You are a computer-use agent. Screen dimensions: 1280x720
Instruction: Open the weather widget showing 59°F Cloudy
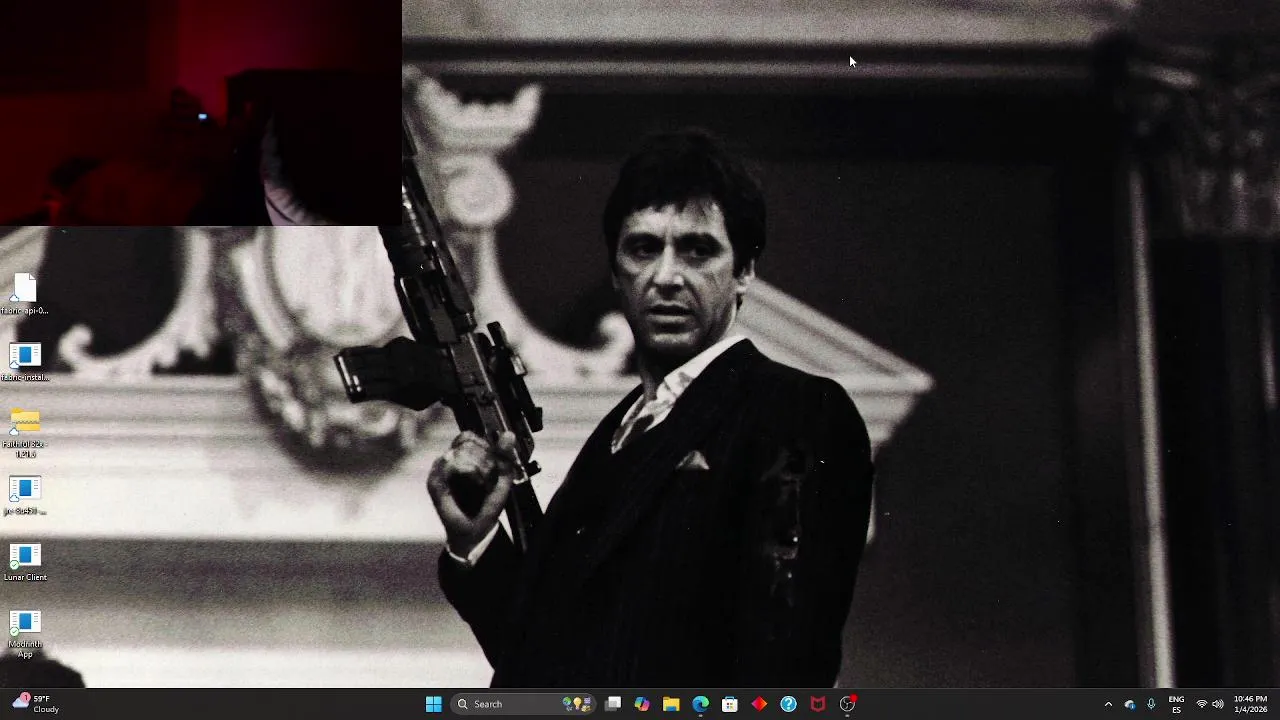point(35,704)
